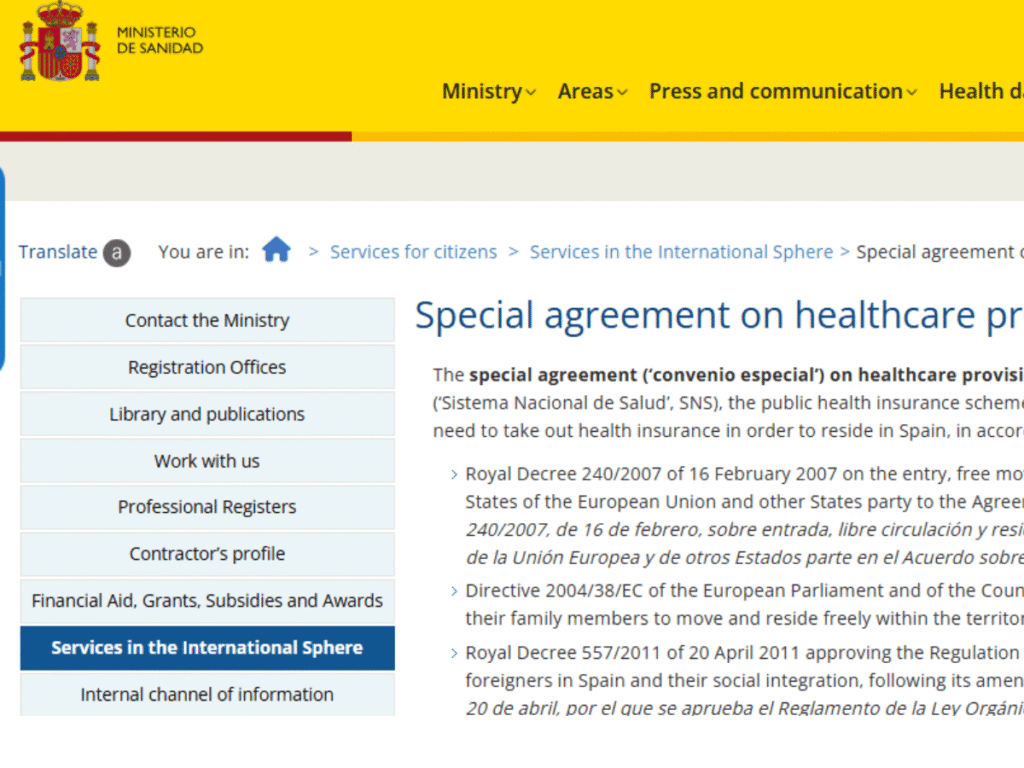The height and width of the screenshot is (768, 1024).
Task: Click the breadcrumb separator arrow after Services for citizens
Action: tap(513, 252)
